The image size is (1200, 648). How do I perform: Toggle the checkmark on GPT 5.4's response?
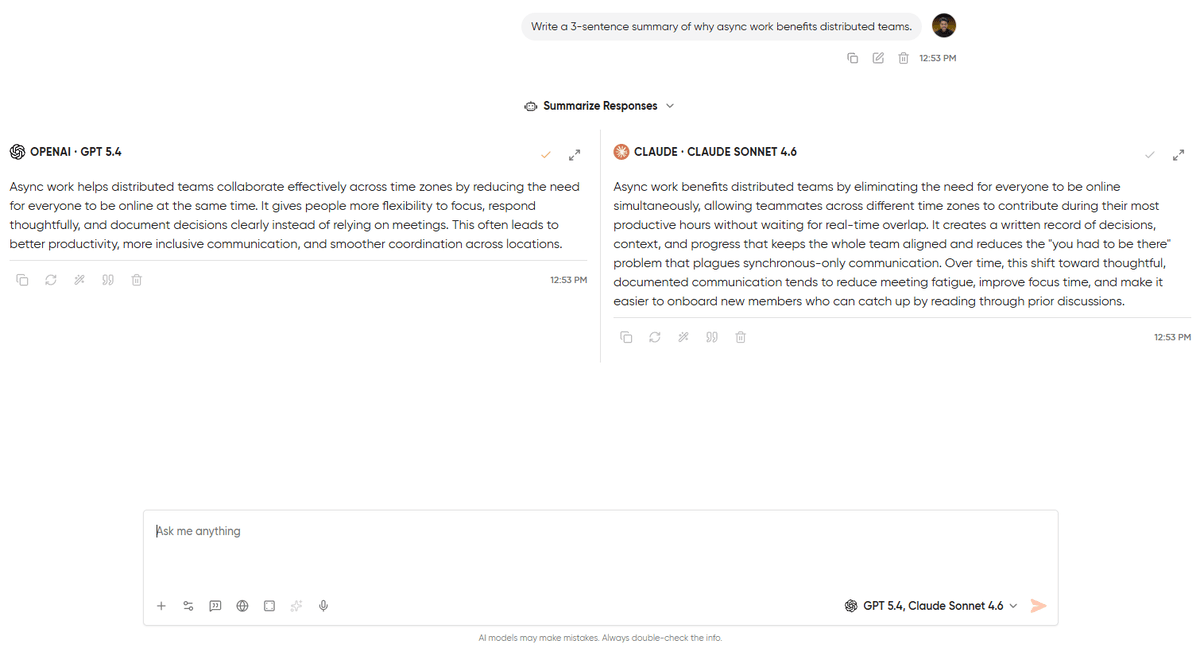tap(546, 155)
